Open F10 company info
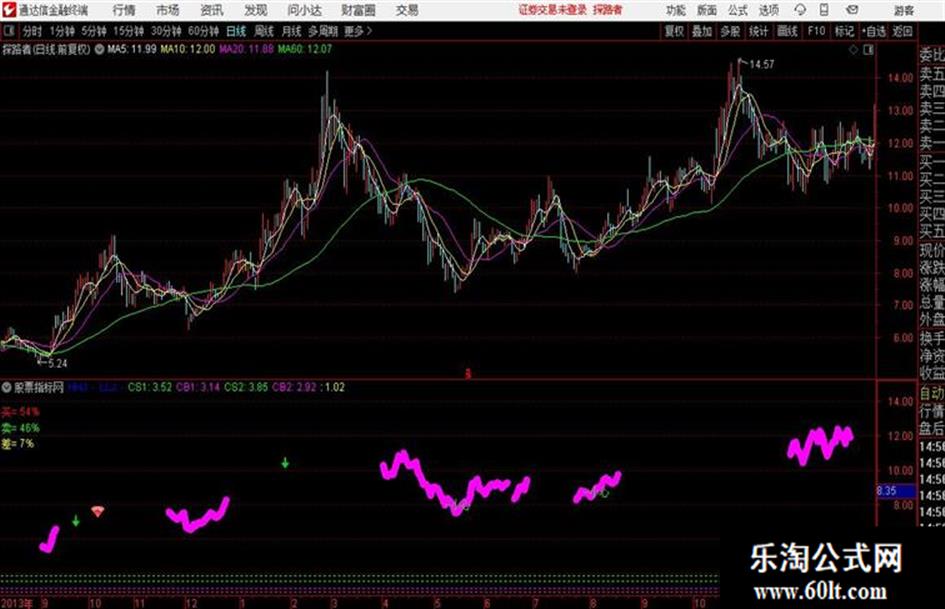The width and height of the screenshot is (945, 609). pos(817,31)
